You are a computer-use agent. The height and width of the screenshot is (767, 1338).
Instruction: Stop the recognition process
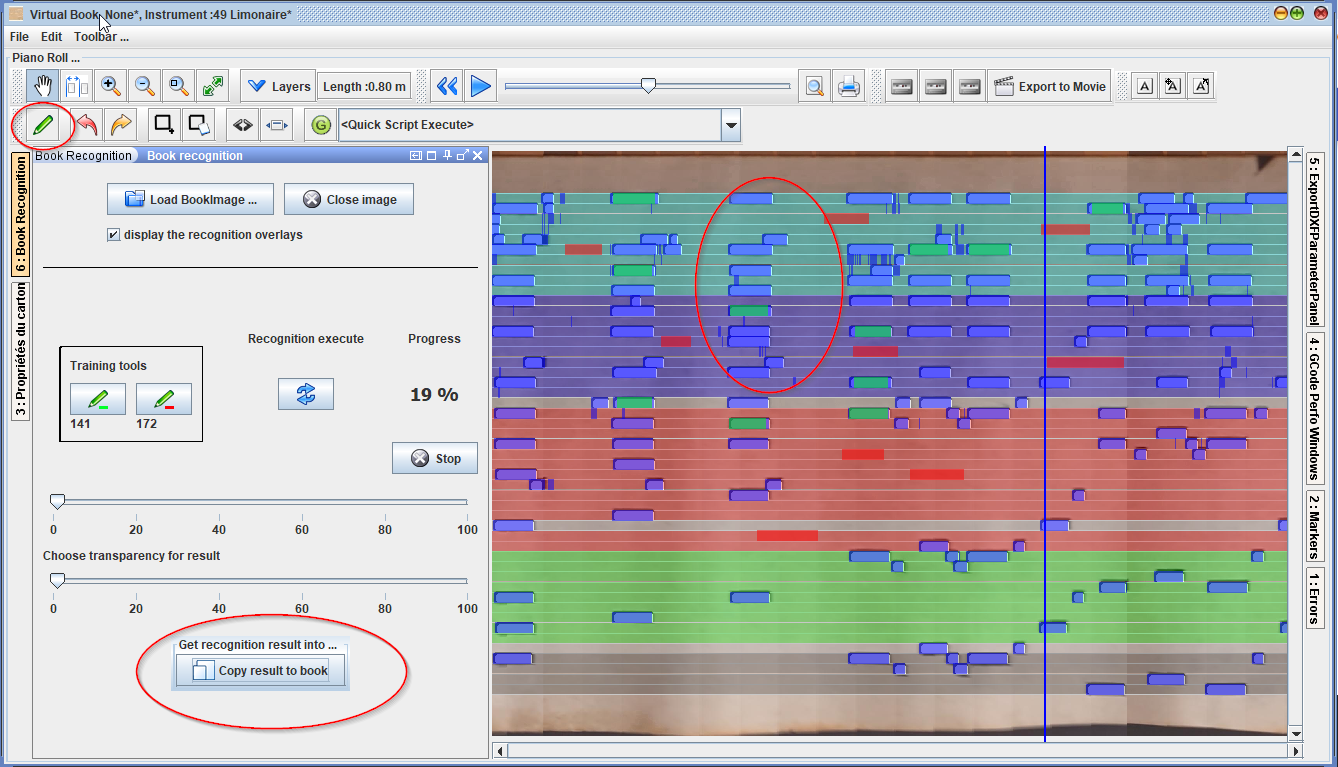[x=434, y=458]
